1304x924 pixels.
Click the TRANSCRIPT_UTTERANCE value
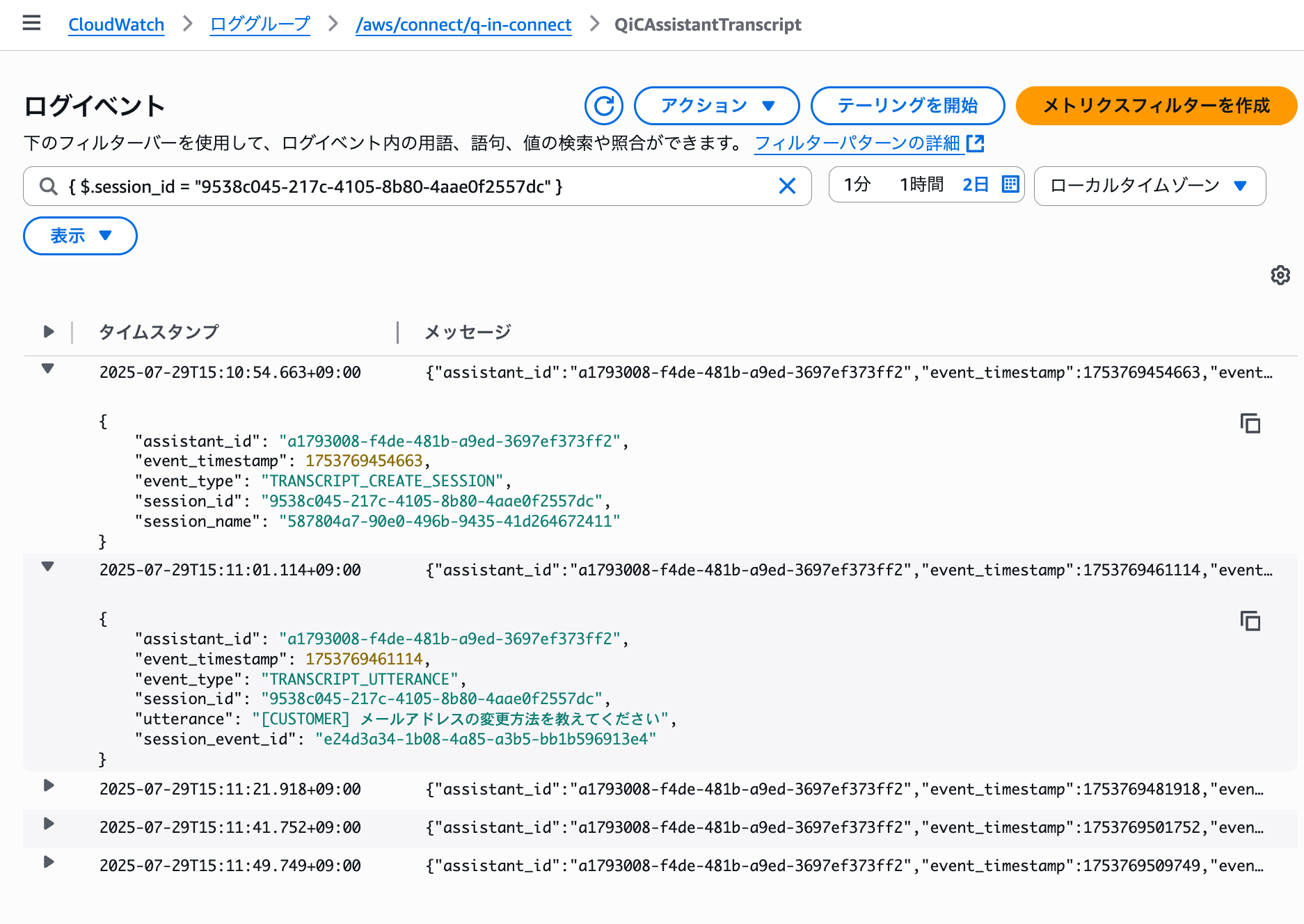coord(360,679)
